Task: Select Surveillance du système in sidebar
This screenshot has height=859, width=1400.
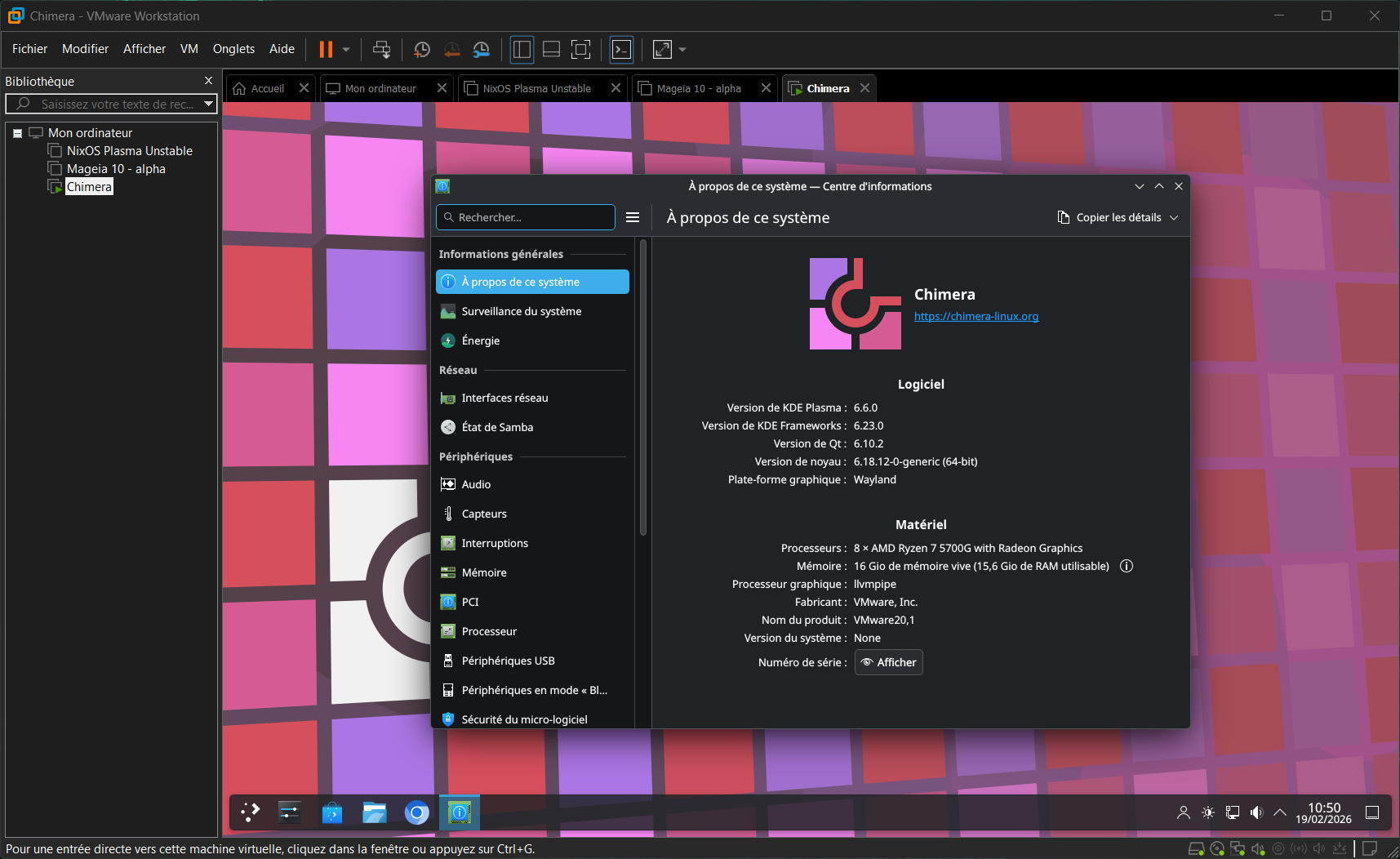Action: click(521, 311)
